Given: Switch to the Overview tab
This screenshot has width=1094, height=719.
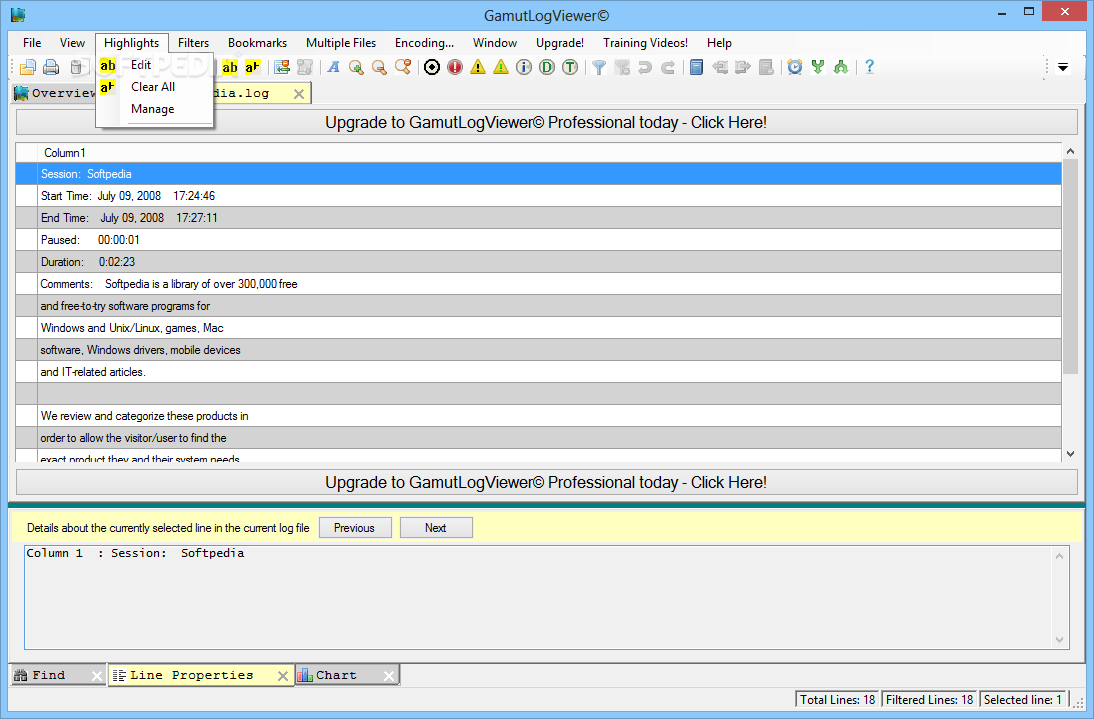Looking at the screenshot, I should [x=54, y=93].
